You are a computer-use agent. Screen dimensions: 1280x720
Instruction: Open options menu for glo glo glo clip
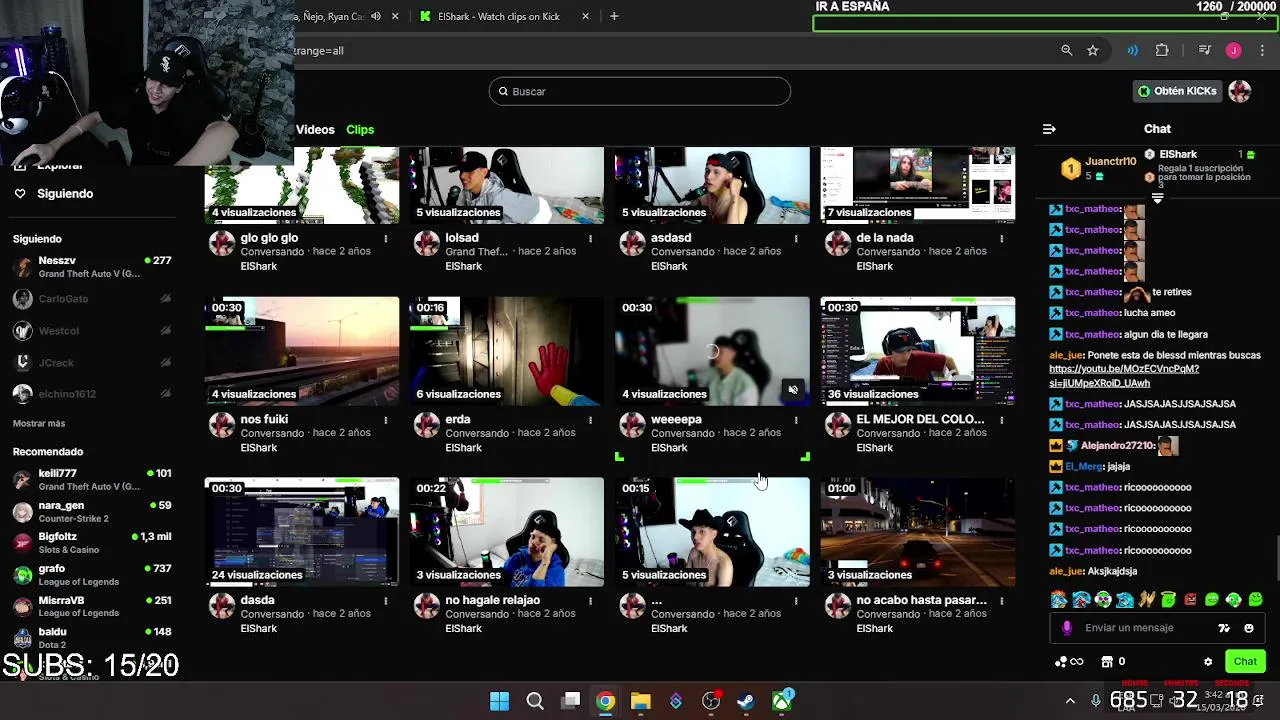coord(385,238)
